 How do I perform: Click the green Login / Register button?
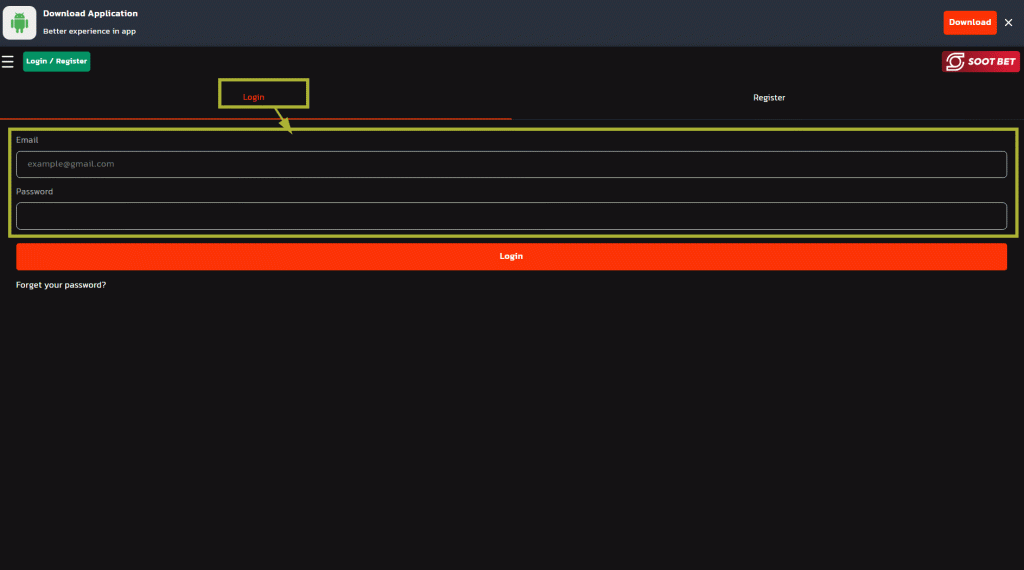[57, 62]
